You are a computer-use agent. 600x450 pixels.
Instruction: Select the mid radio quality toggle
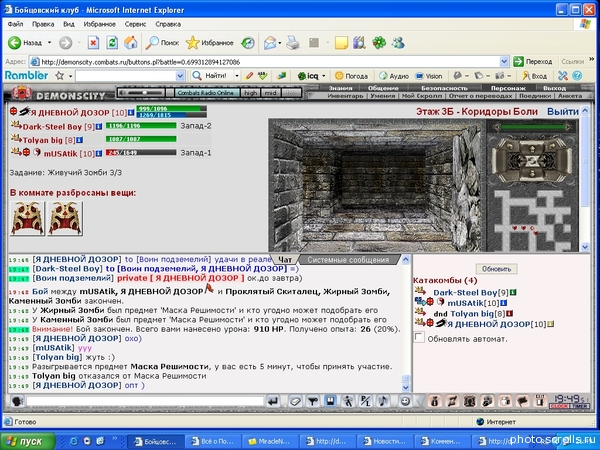[x=270, y=93]
